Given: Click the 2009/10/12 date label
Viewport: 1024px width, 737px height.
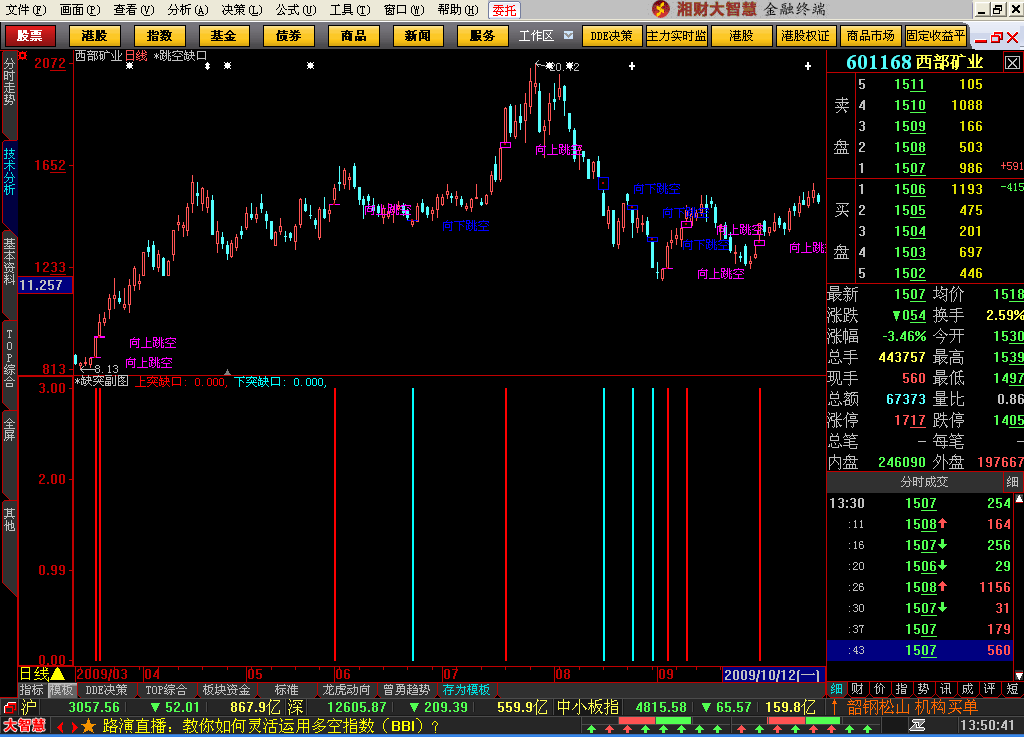Looking at the screenshot, I should point(773,674).
